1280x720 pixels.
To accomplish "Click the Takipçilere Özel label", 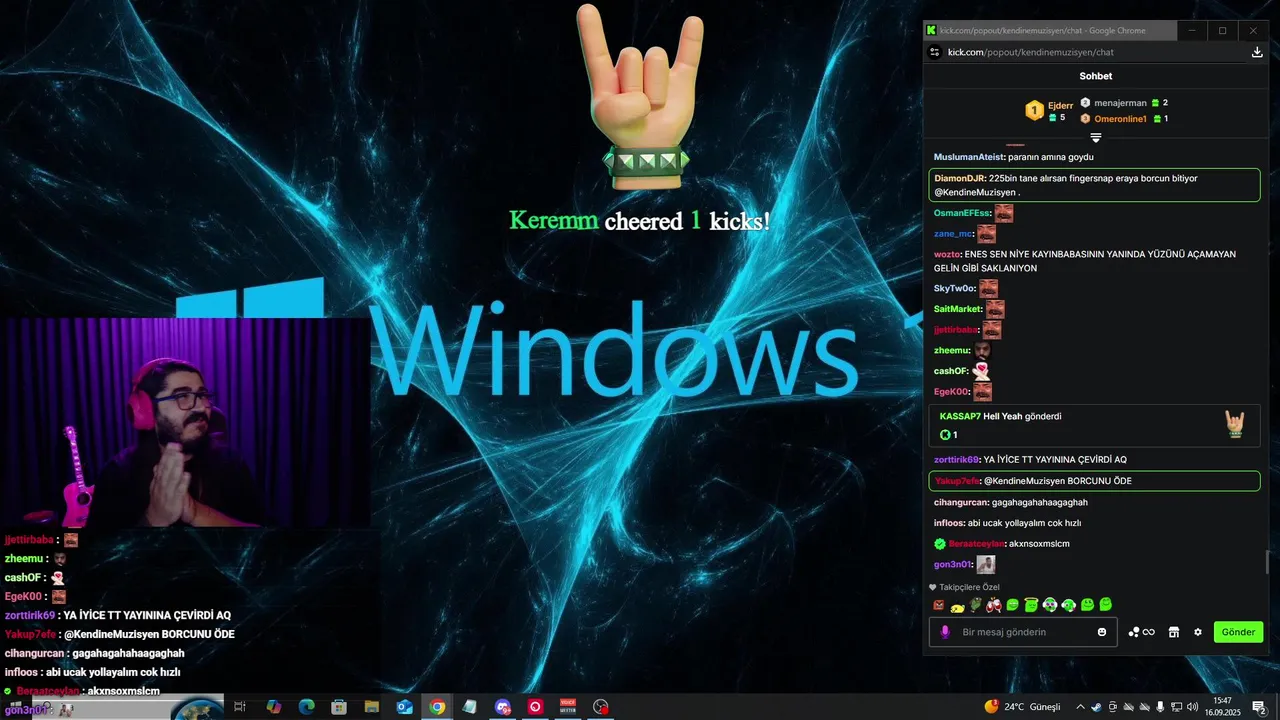I will point(969,587).
